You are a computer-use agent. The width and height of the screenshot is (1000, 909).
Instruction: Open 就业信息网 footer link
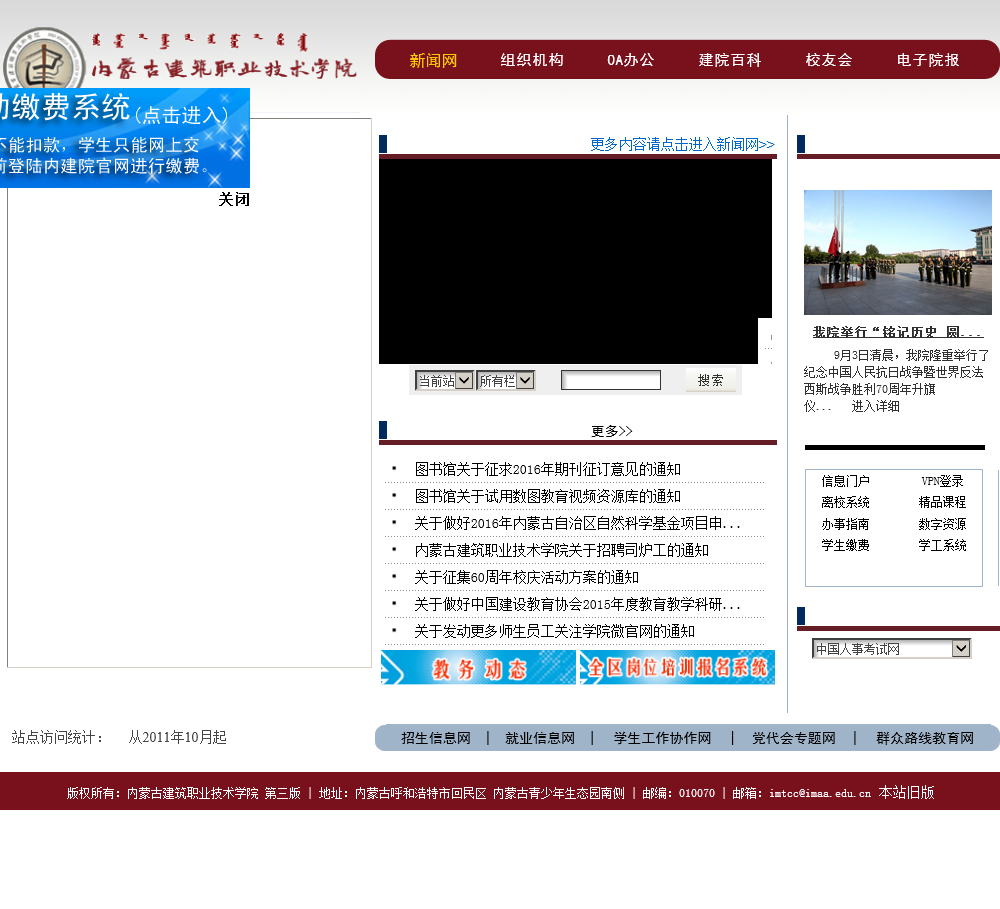540,738
